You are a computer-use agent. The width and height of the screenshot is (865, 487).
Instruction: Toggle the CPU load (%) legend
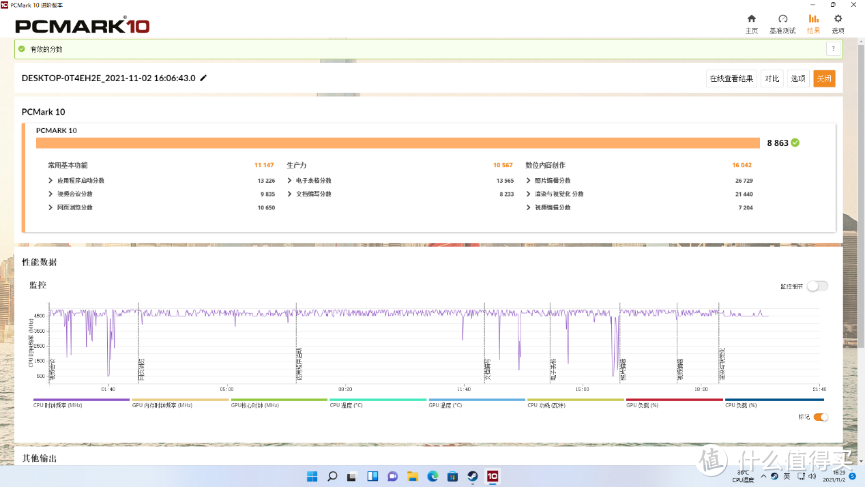click(774, 403)
